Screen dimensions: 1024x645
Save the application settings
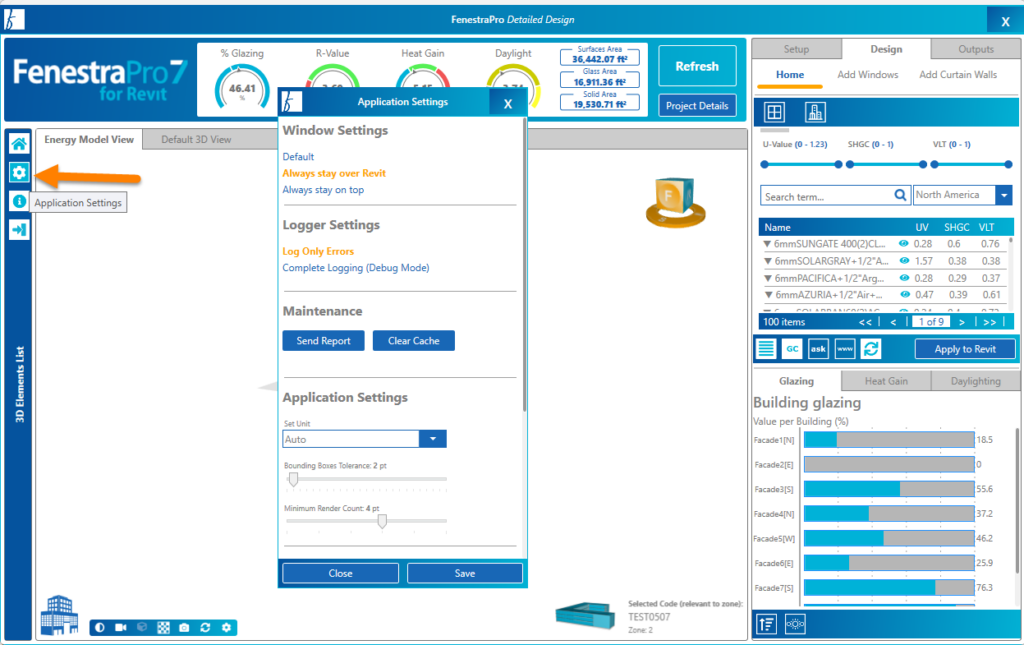pos(464,573)
